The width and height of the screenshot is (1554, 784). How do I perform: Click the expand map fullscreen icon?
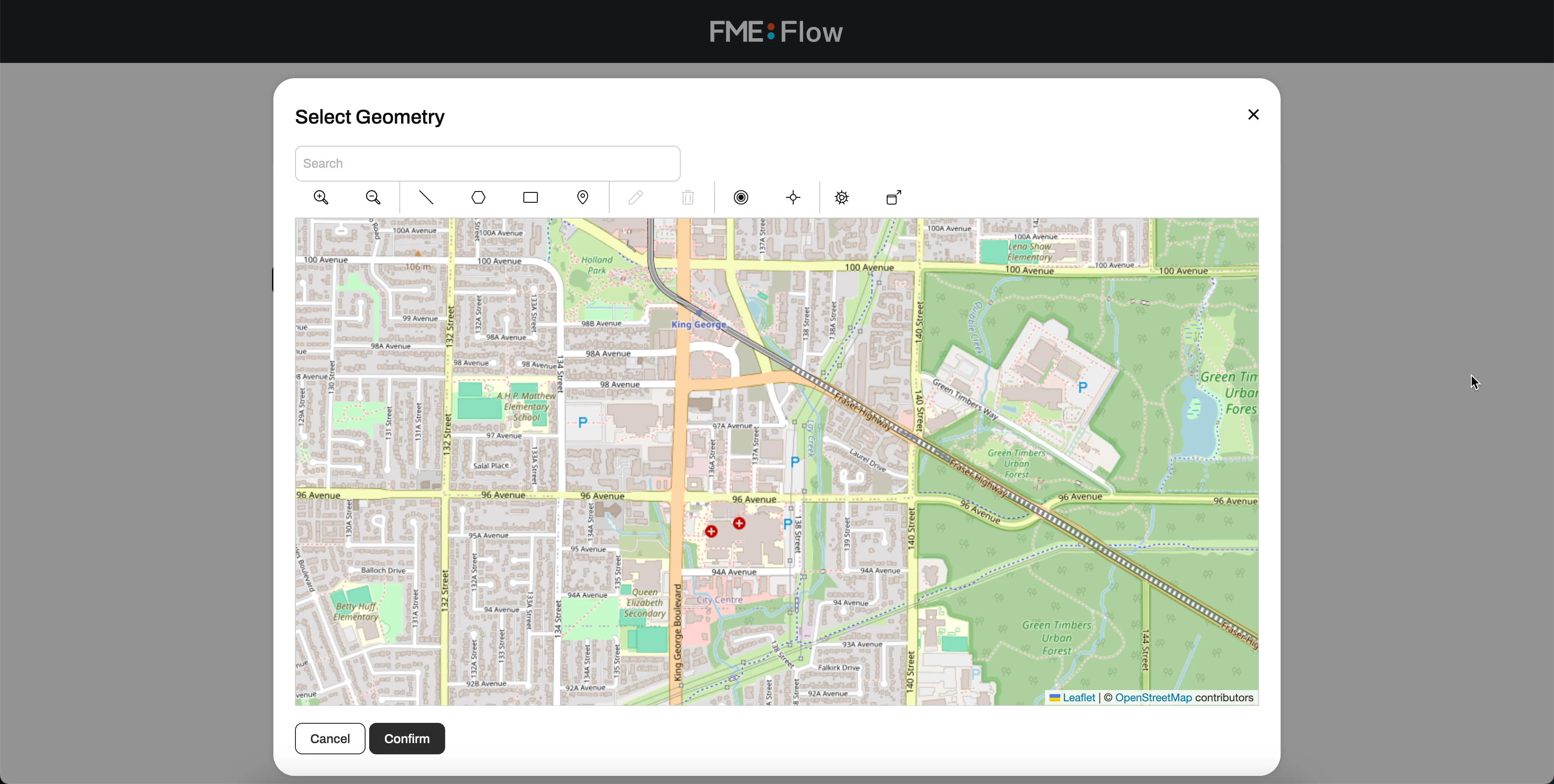(893, 197)
